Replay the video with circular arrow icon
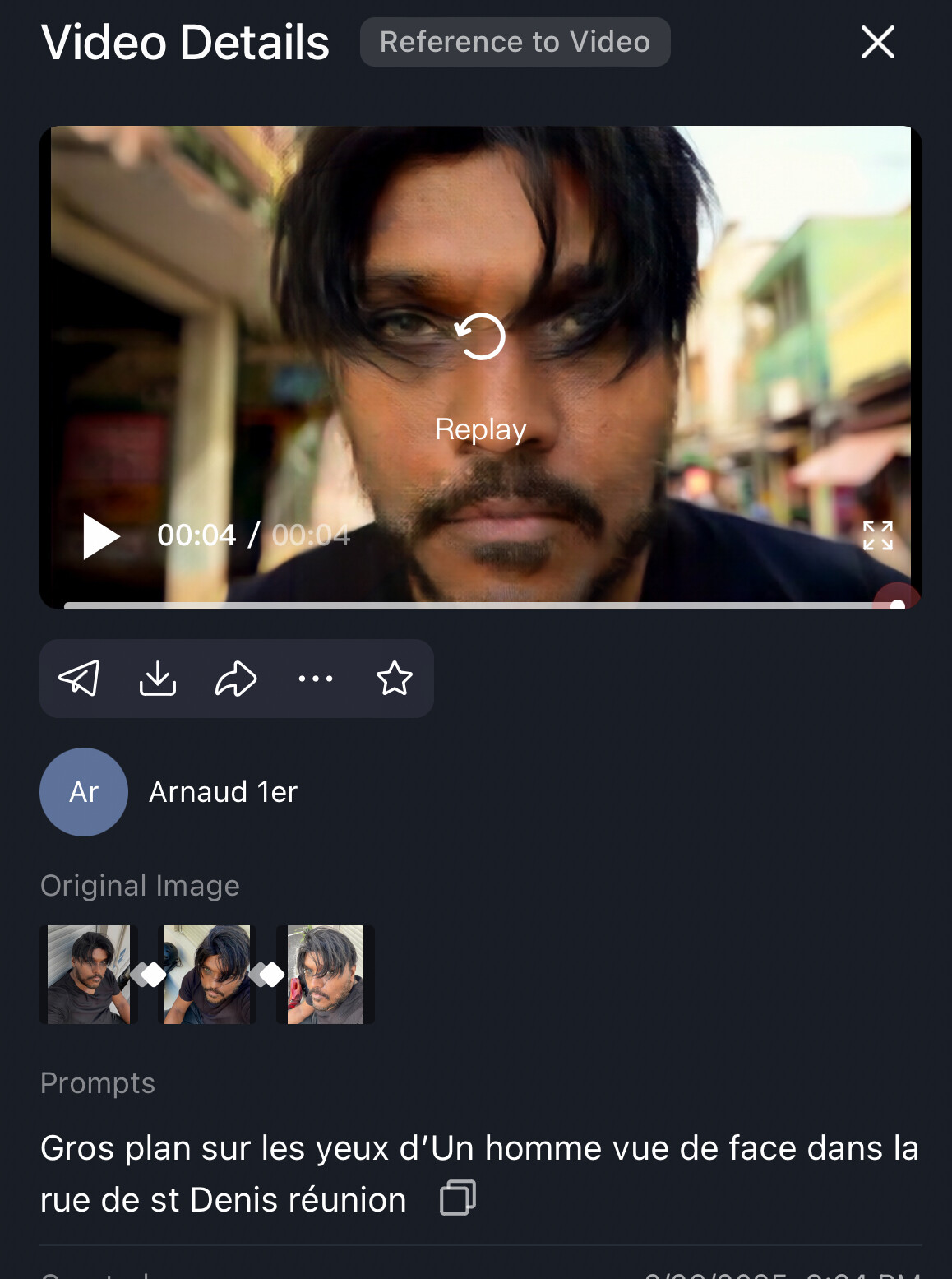 480,336
